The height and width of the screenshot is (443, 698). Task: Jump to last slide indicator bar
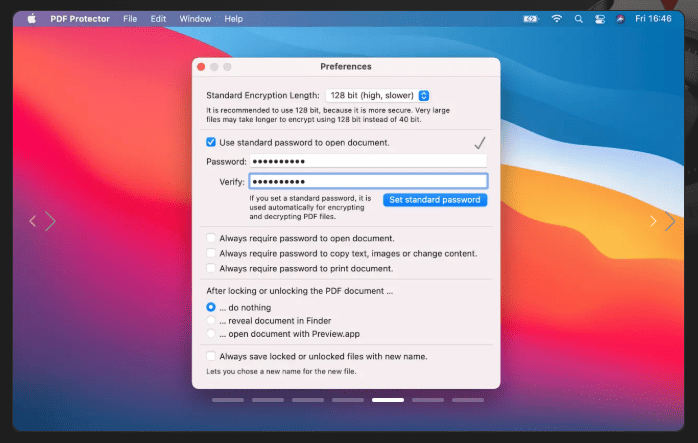coord(468,400)
